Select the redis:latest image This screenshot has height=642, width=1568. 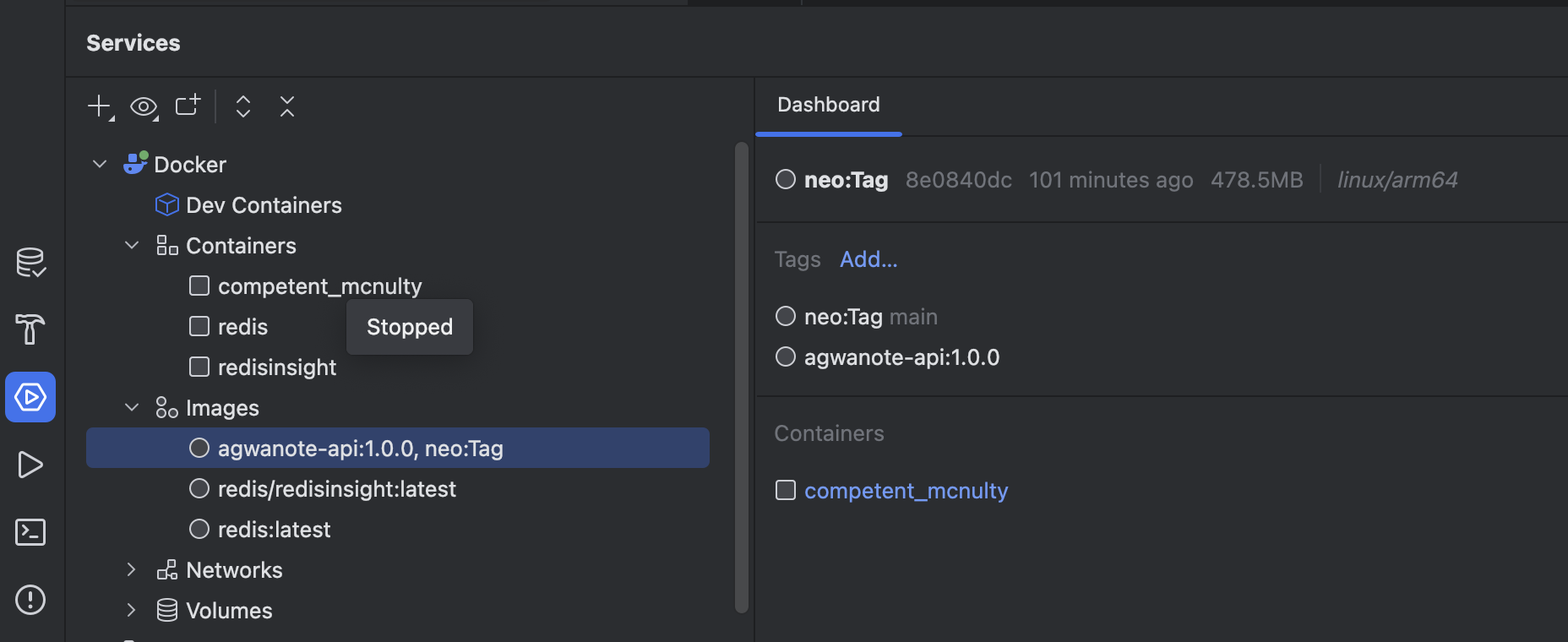(x=274, y=530)
